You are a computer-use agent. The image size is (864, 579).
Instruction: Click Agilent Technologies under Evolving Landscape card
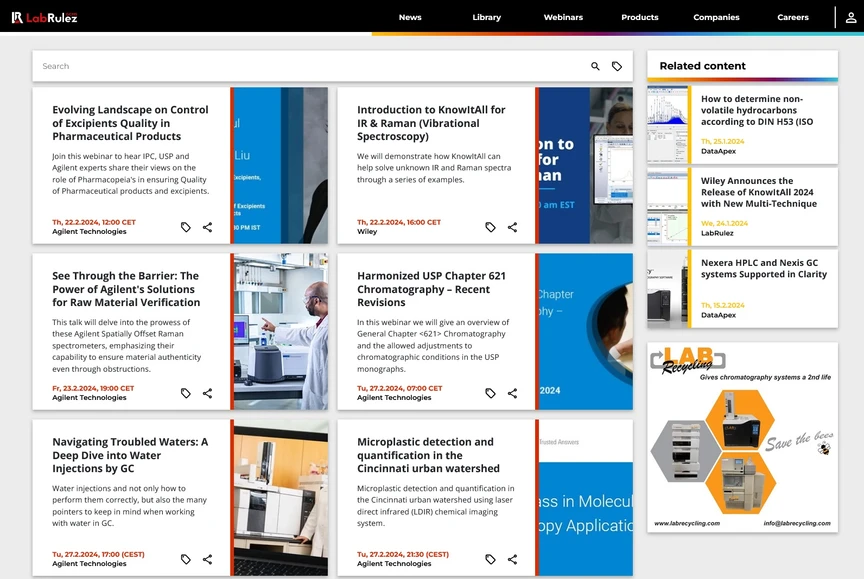[x=89, y=231]
